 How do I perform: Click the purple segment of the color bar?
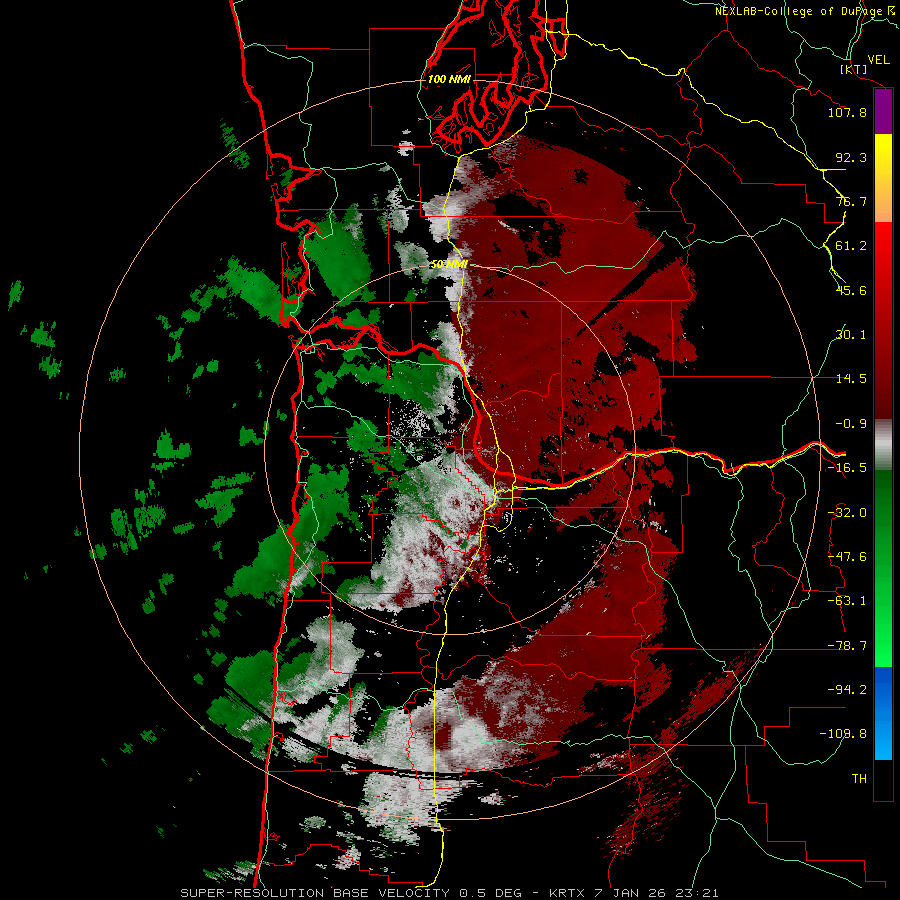883,112
